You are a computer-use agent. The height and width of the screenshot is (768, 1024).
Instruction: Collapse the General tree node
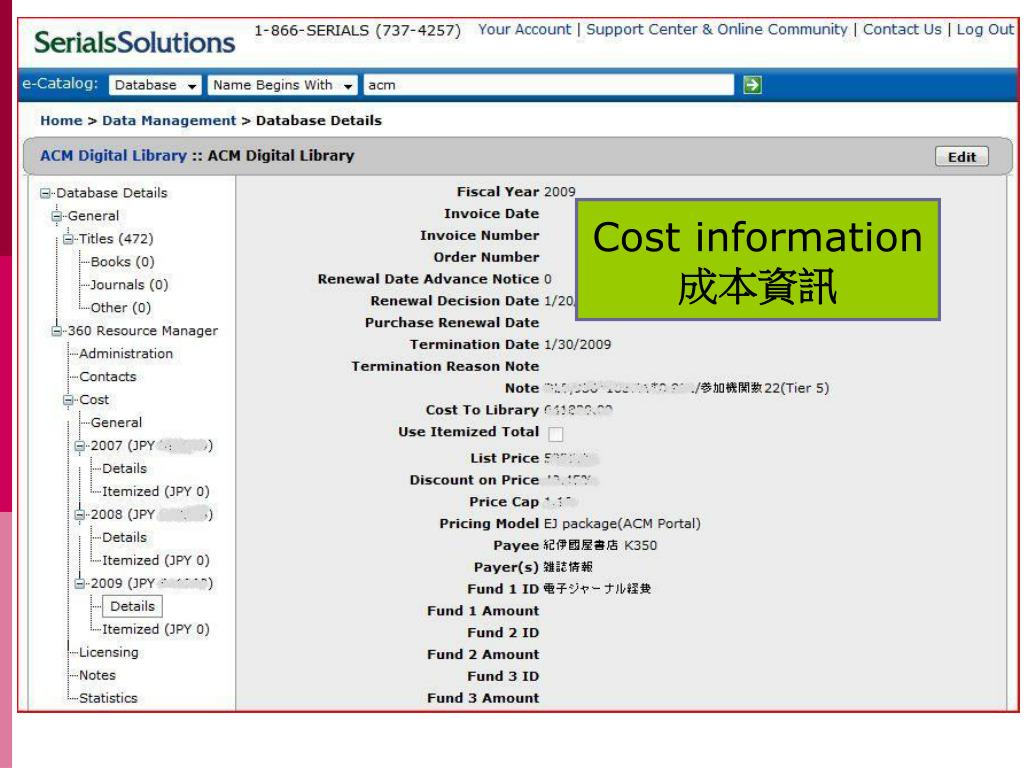click(x=57, y=216)
